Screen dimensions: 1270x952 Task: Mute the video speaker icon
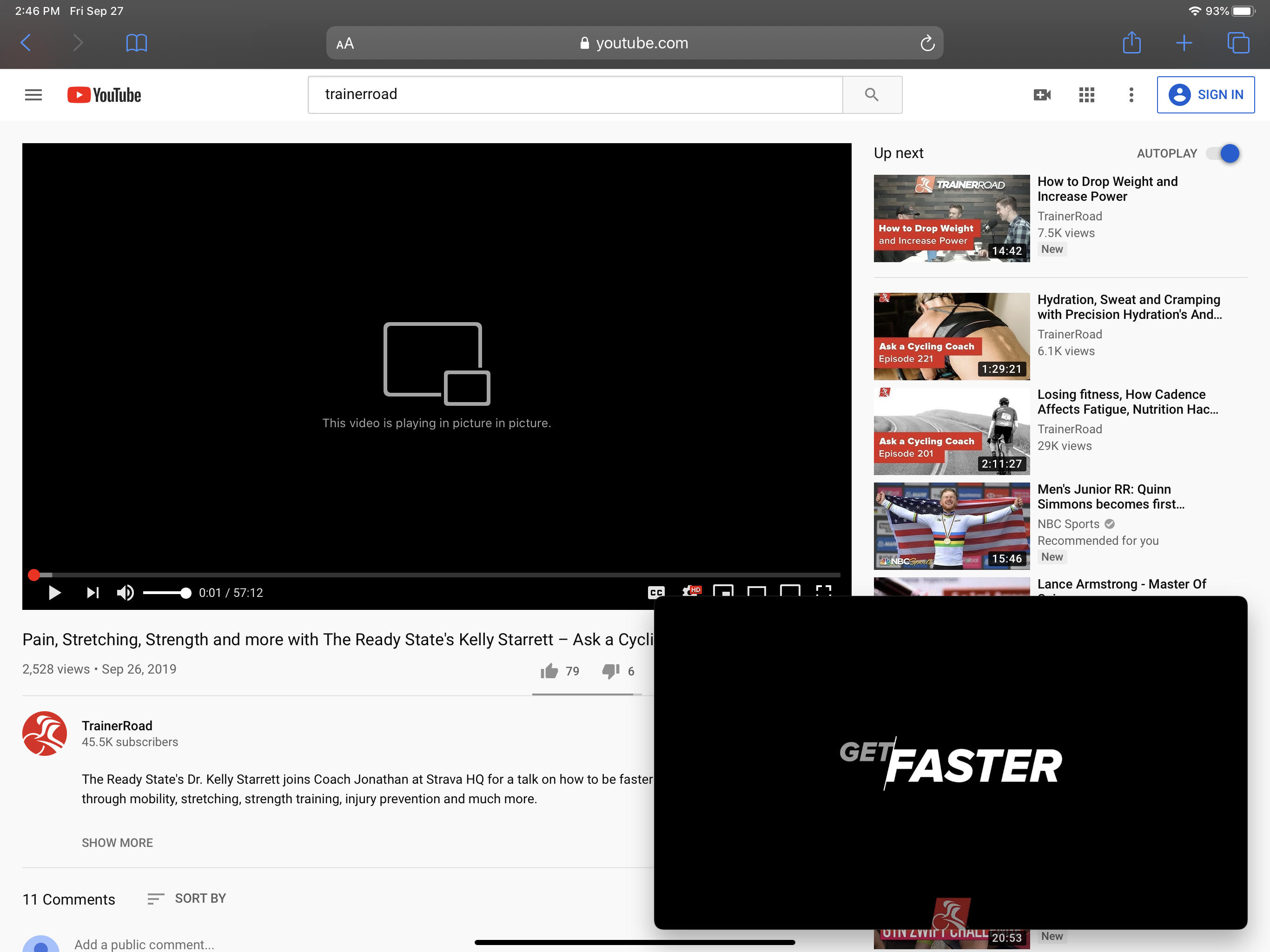(x=125, y=593)
